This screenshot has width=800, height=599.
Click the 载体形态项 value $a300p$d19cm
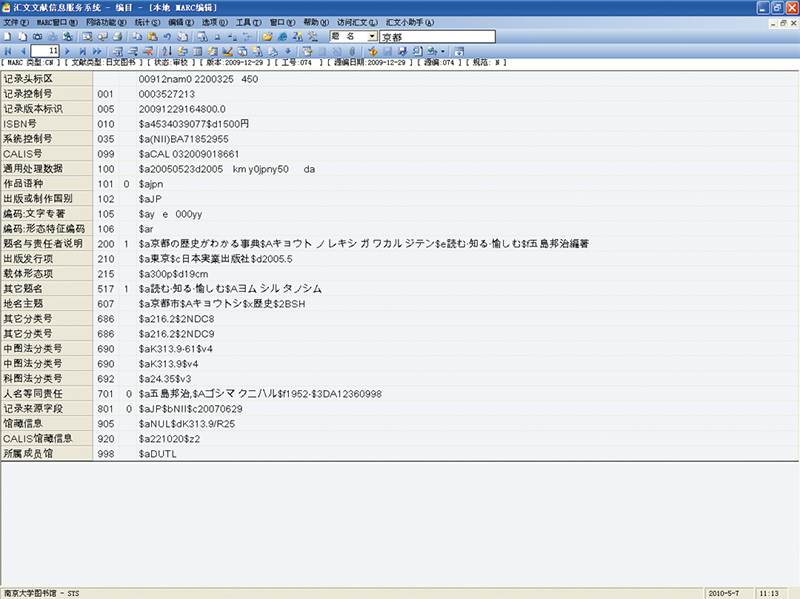tap(173, 274)
